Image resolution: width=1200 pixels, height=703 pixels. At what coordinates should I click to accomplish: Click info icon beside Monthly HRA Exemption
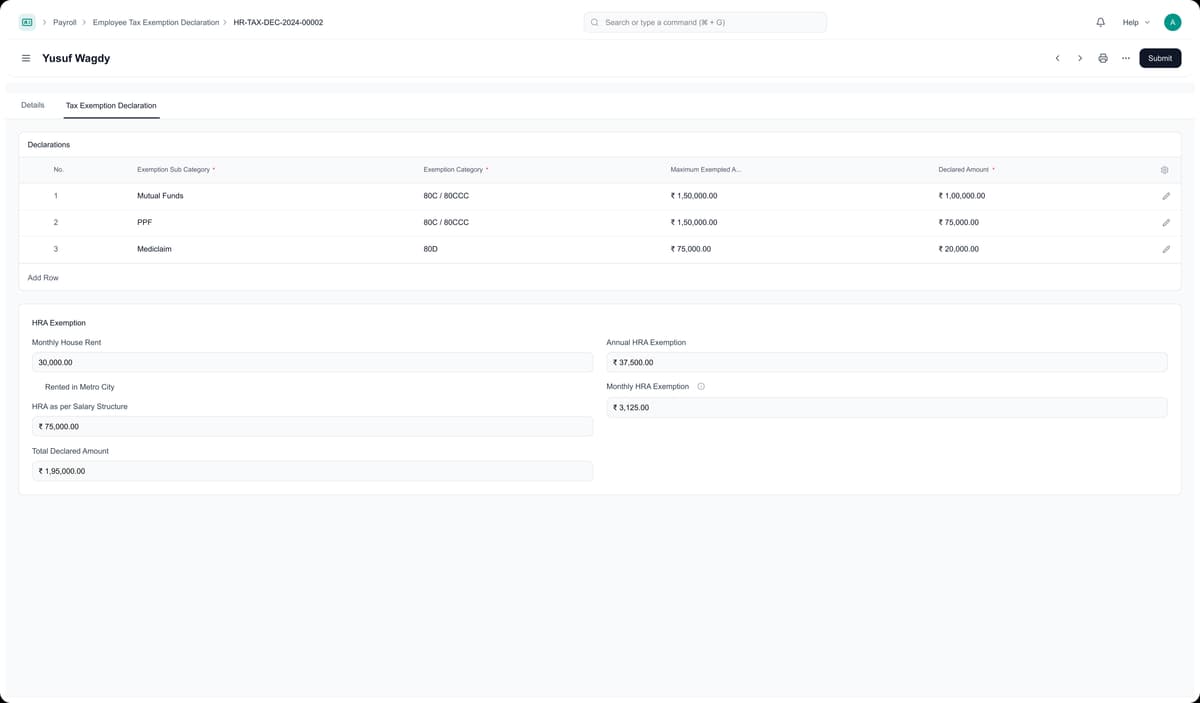click(x=701, y=387)
